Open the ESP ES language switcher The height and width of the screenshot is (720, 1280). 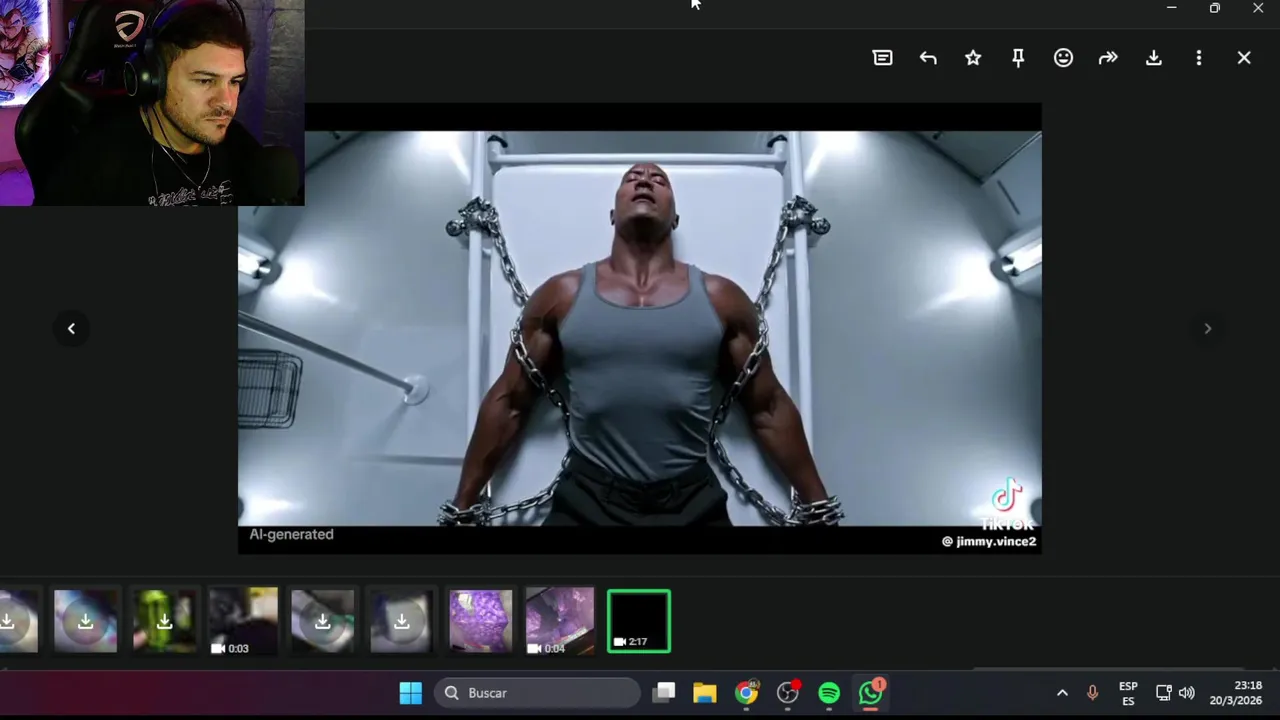[1128, 693]
